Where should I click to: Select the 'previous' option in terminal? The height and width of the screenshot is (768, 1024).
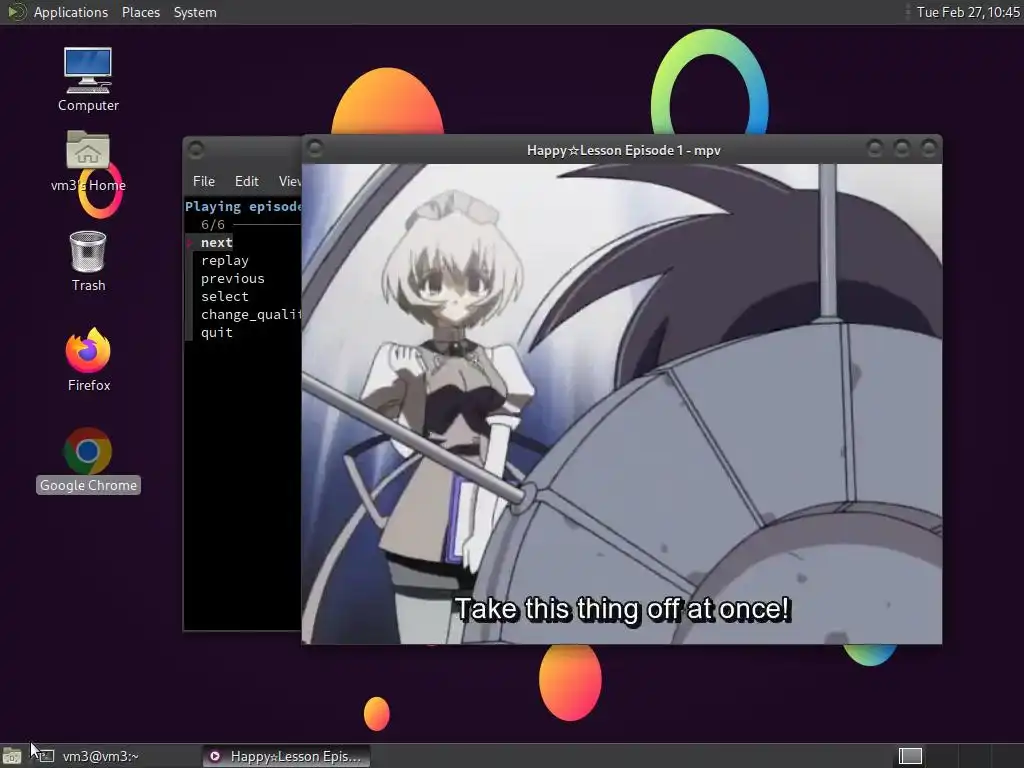coord(232,278)
